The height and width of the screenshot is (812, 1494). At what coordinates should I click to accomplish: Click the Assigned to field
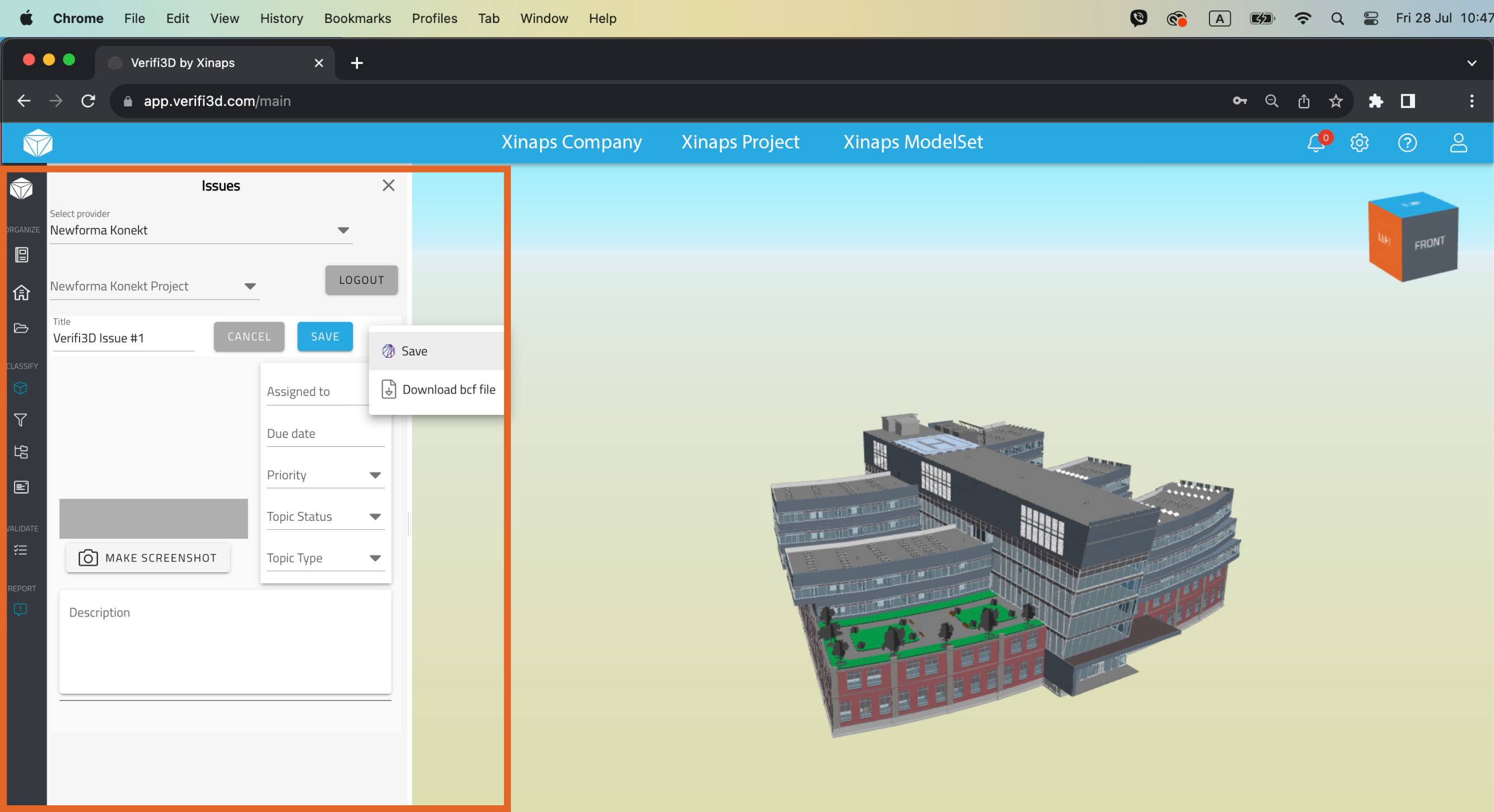pos(318,392)
